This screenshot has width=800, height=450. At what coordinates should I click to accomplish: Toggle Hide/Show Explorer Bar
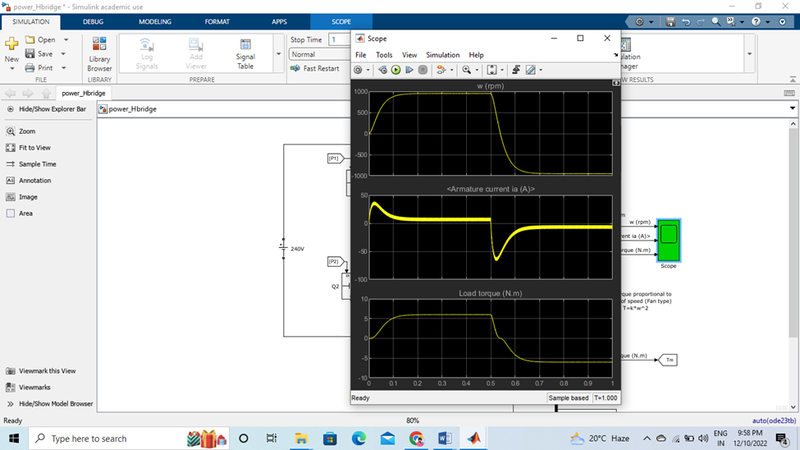pyautogui.click(x=46, y=109)
